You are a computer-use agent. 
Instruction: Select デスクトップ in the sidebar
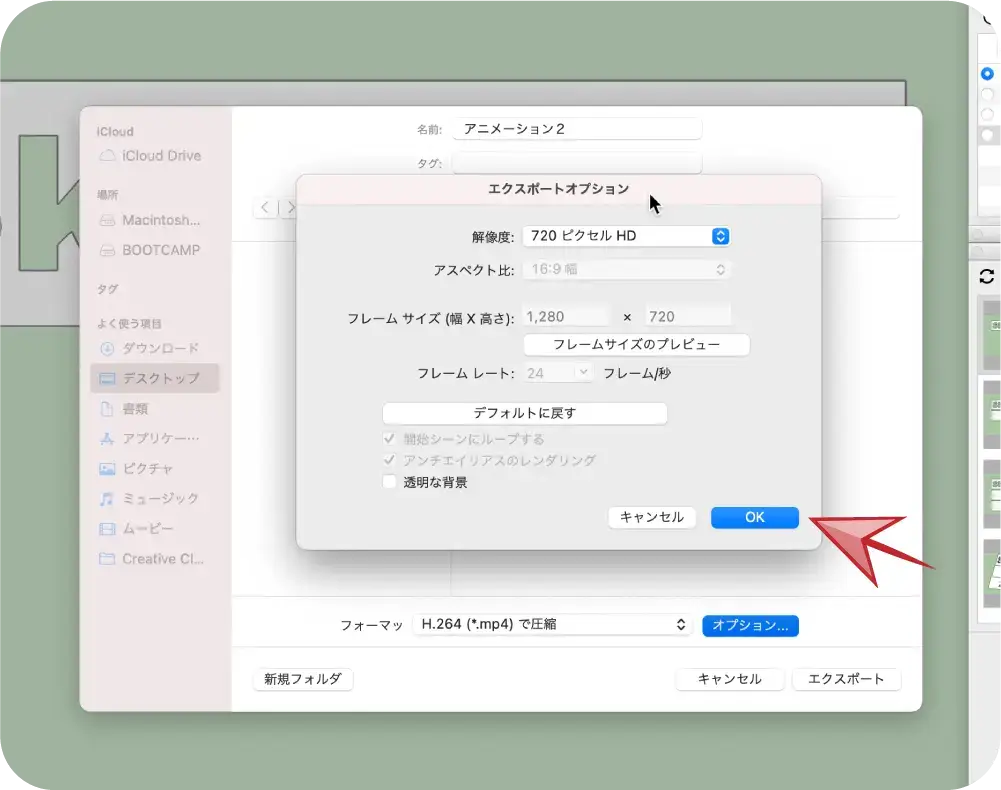coord(160,378)
